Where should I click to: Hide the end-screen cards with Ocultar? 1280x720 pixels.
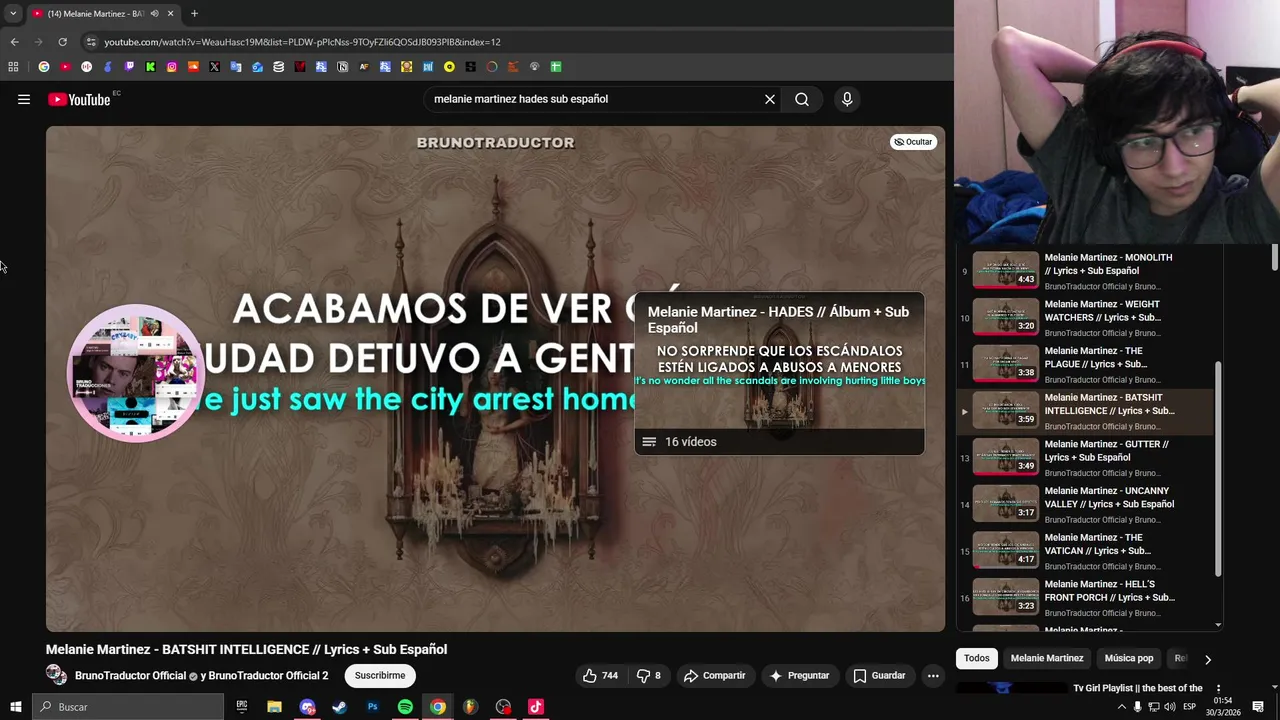pos(913,142)
